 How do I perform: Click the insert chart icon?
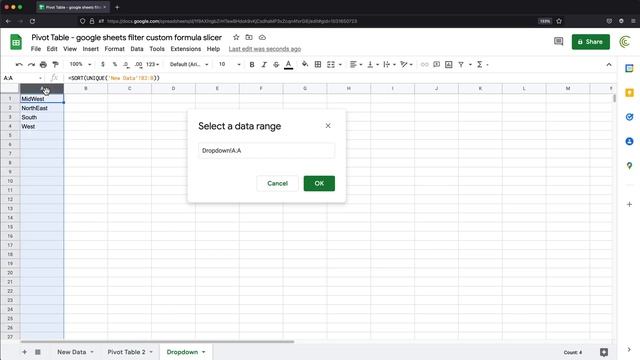click(x=449, y=64)
